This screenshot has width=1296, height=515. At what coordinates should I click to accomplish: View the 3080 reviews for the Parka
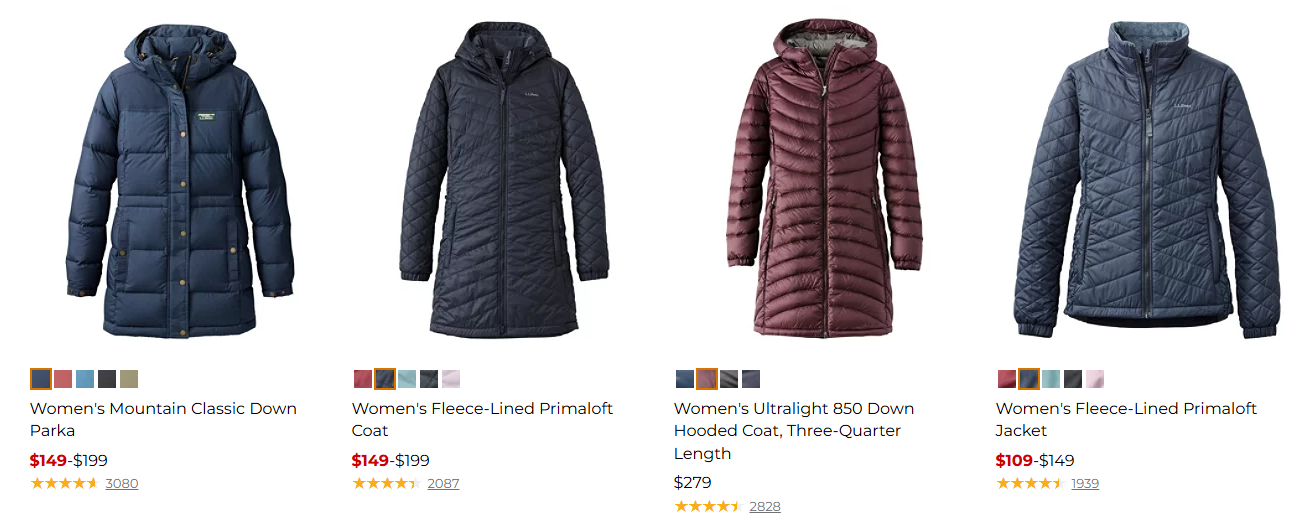pyautogui.click(x=122, y=484)
